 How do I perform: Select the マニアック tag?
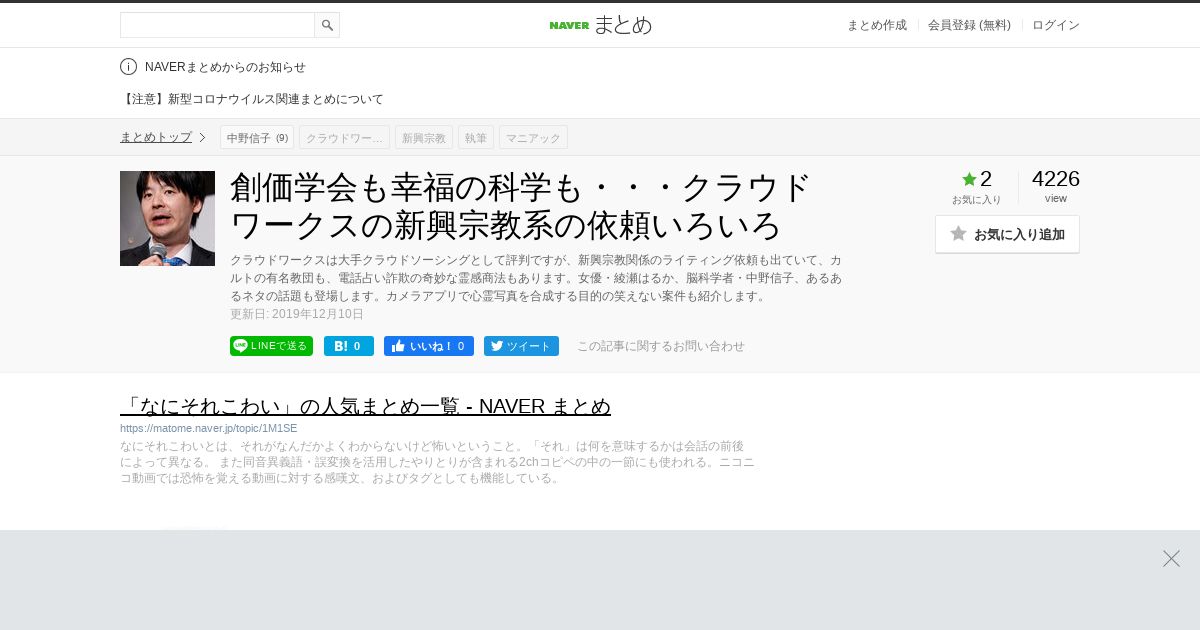[x=533, y=137]
